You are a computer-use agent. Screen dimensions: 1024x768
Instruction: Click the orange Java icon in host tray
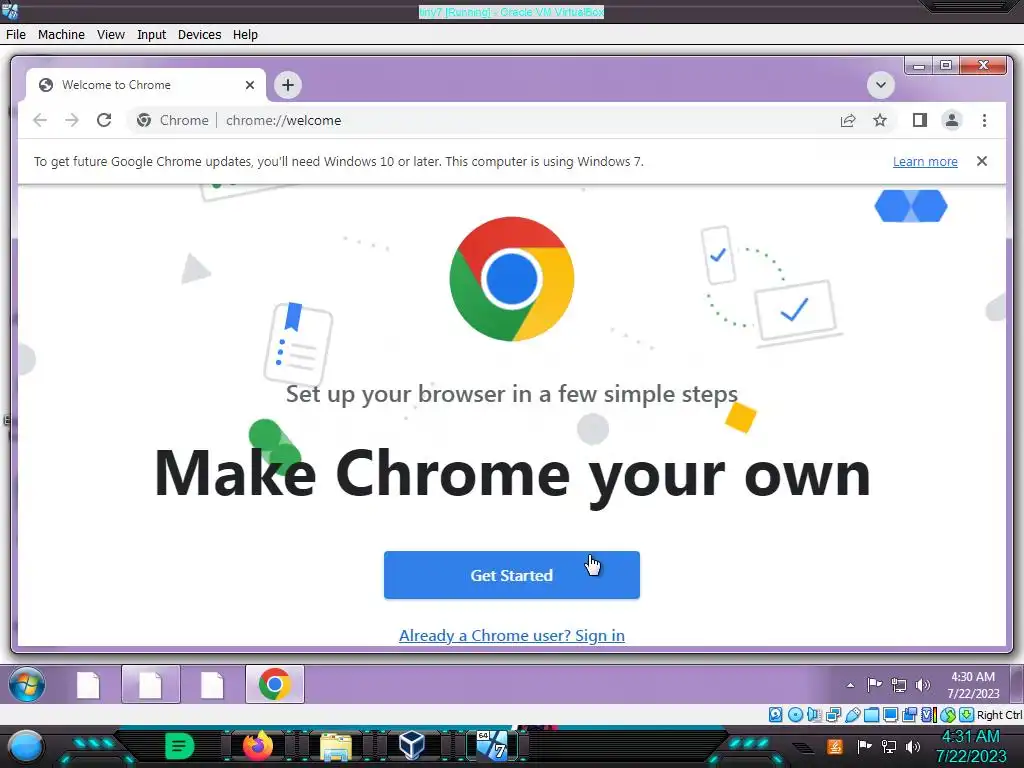coord(835,746)
